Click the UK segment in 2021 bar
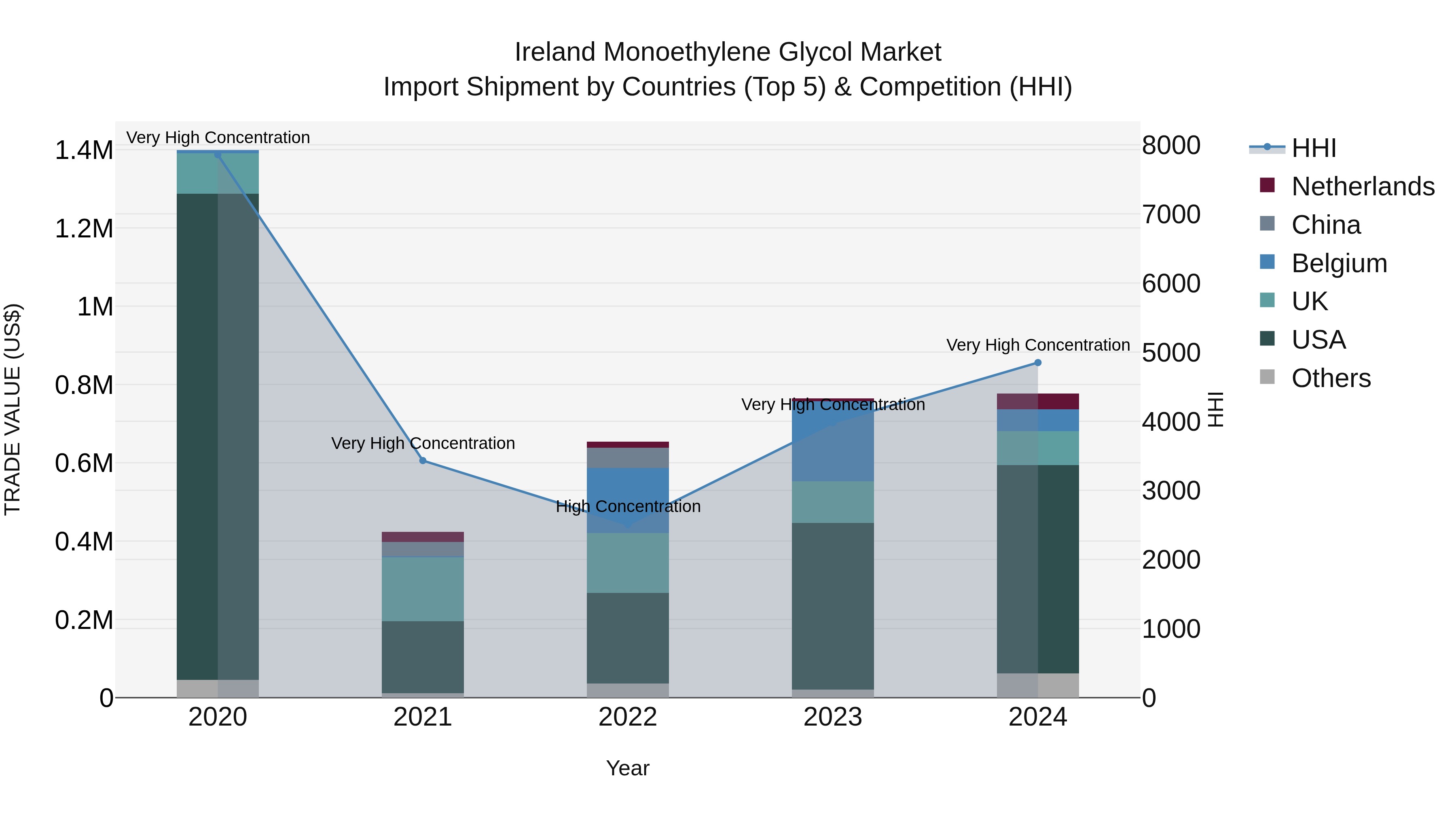Image resolution: width=1456 pixels, height=819 pixels. click(423, 589)
